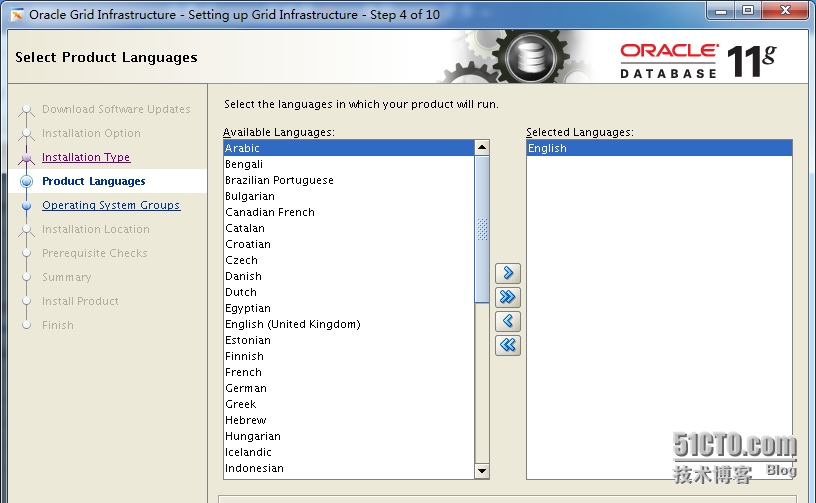Select Catalan in the list

pyautogui.click(x=349, y=228)
